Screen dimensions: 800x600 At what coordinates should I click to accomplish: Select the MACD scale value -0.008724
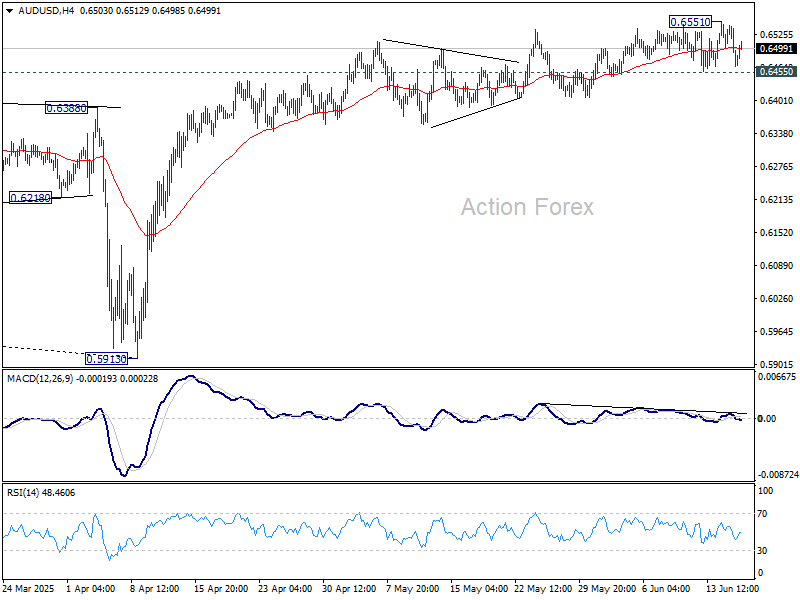click(x=778, y=474)
